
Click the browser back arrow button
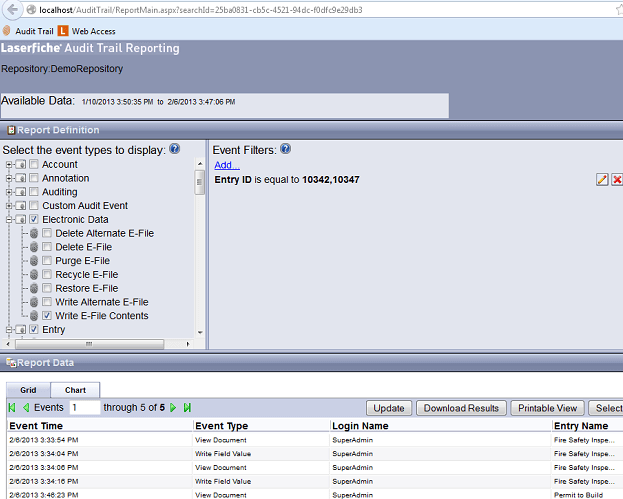(x=12, y=10)
